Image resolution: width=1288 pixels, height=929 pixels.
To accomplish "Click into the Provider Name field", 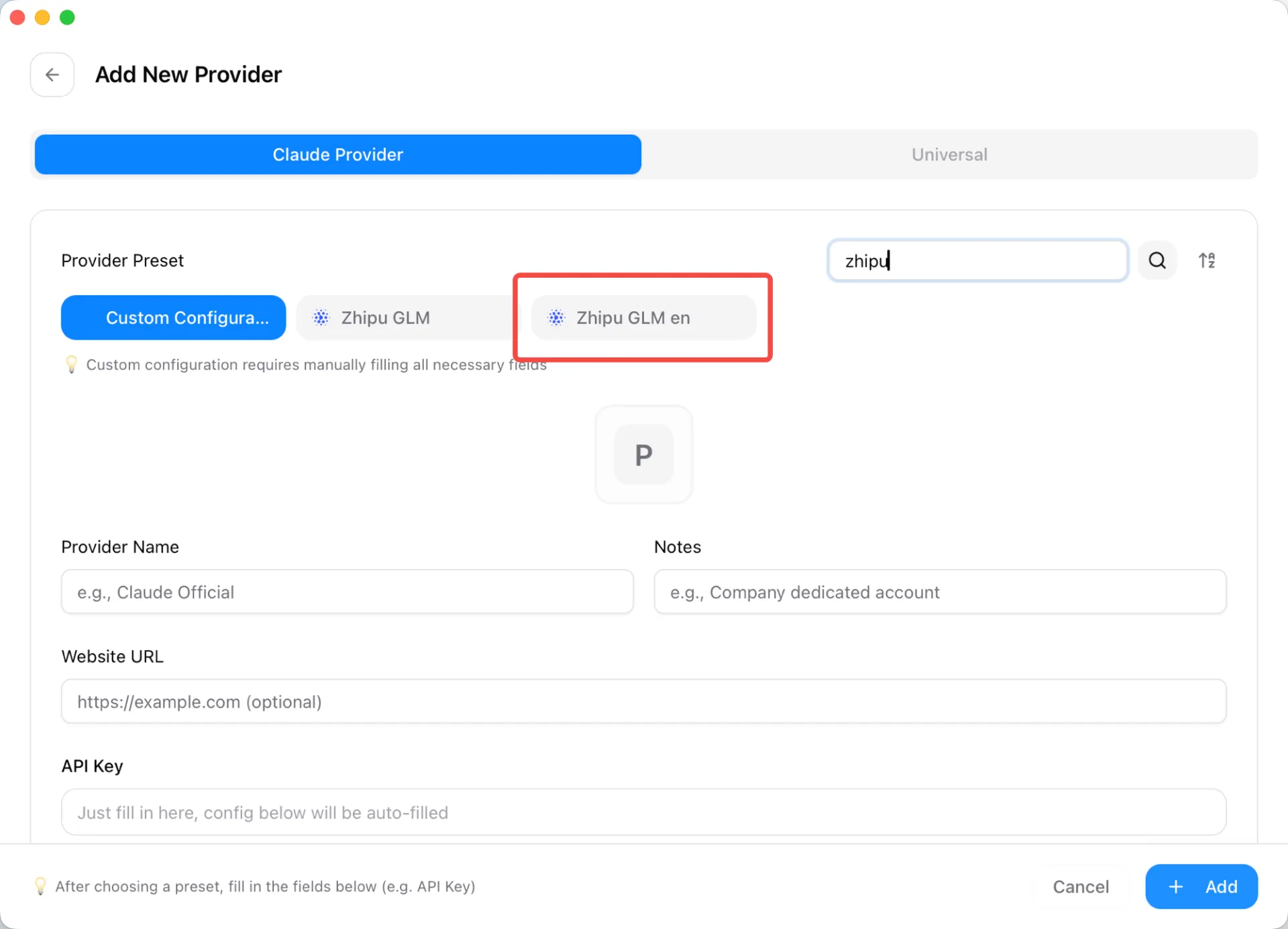I will coord(347,592).
